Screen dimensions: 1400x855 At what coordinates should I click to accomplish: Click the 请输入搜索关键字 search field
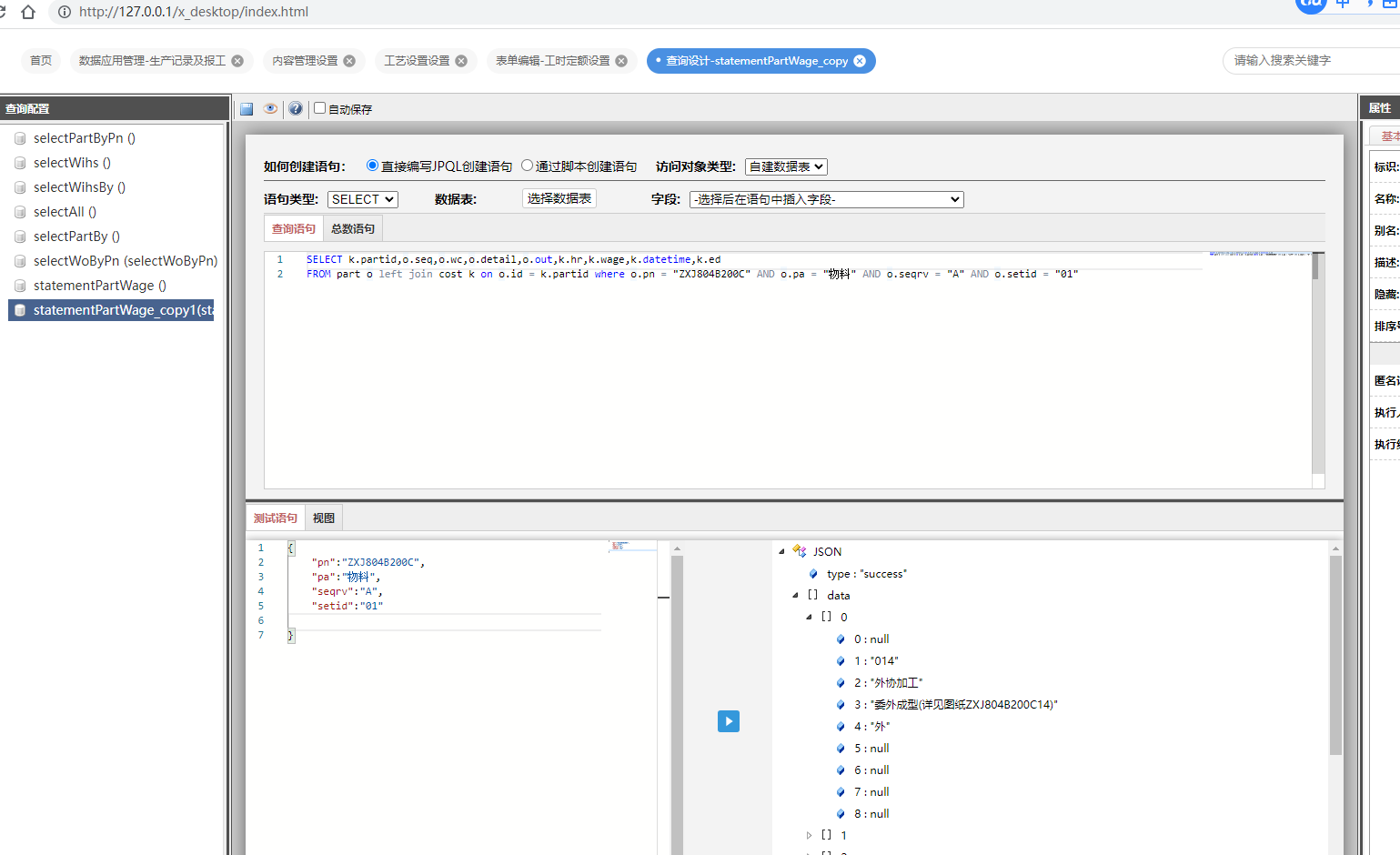coord(1310,61)
